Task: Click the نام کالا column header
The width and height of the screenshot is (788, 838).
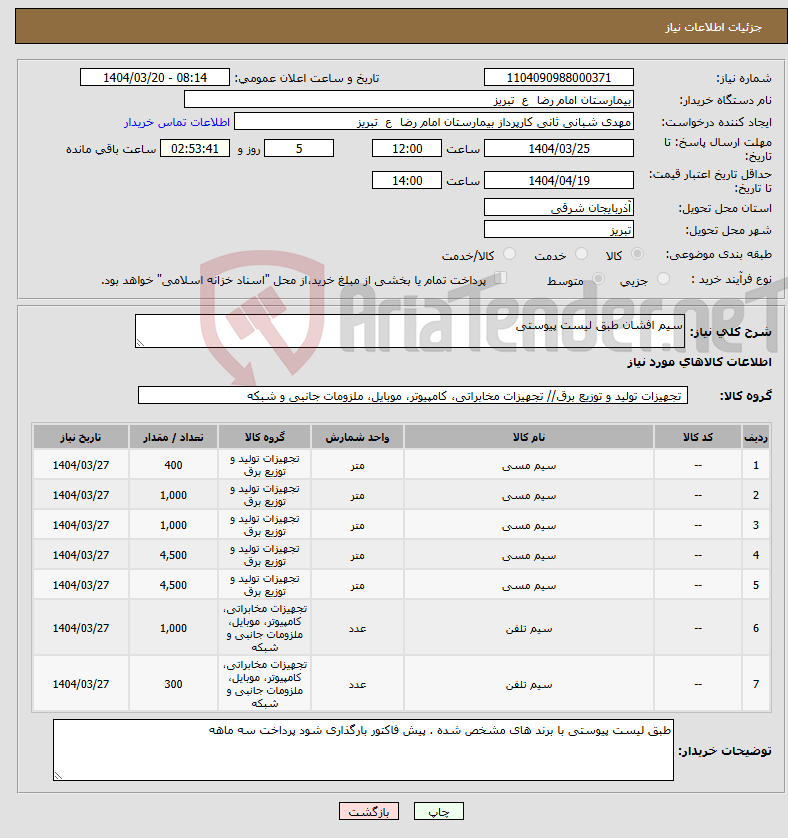Action: tap(529, 437)
